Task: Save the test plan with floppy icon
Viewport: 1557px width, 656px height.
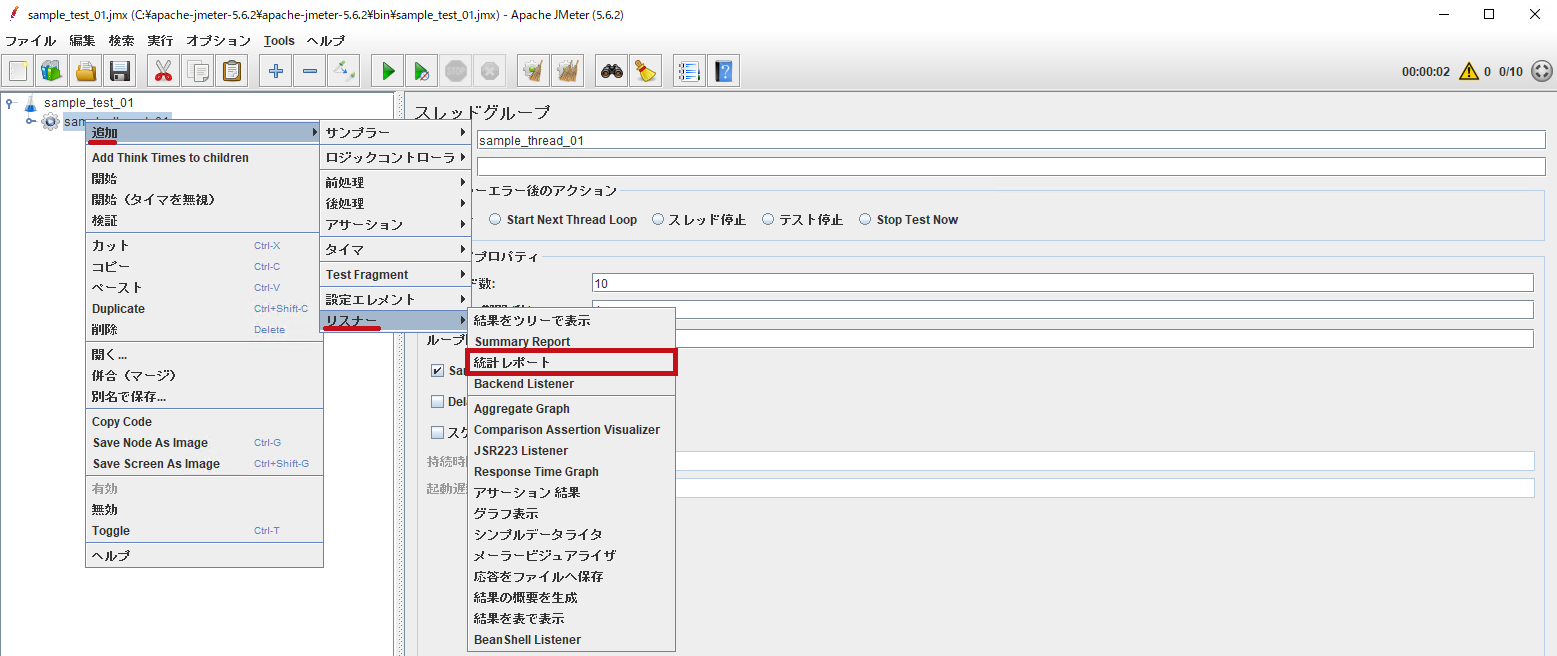Action: pos(120,71)
